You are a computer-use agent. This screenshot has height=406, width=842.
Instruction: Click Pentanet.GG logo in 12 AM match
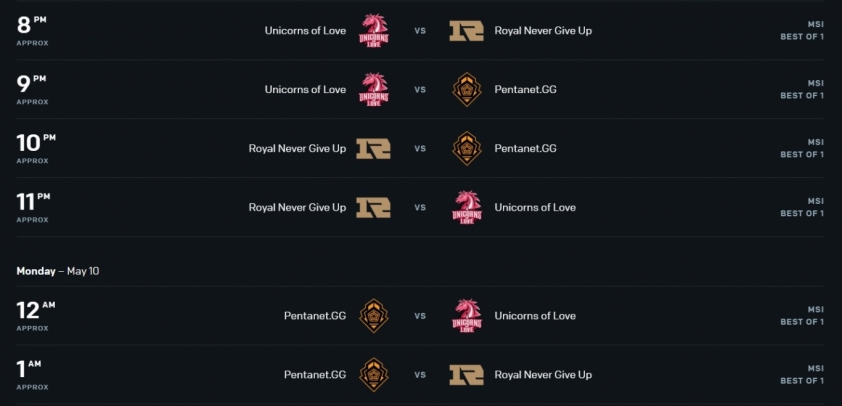point(374,316)
